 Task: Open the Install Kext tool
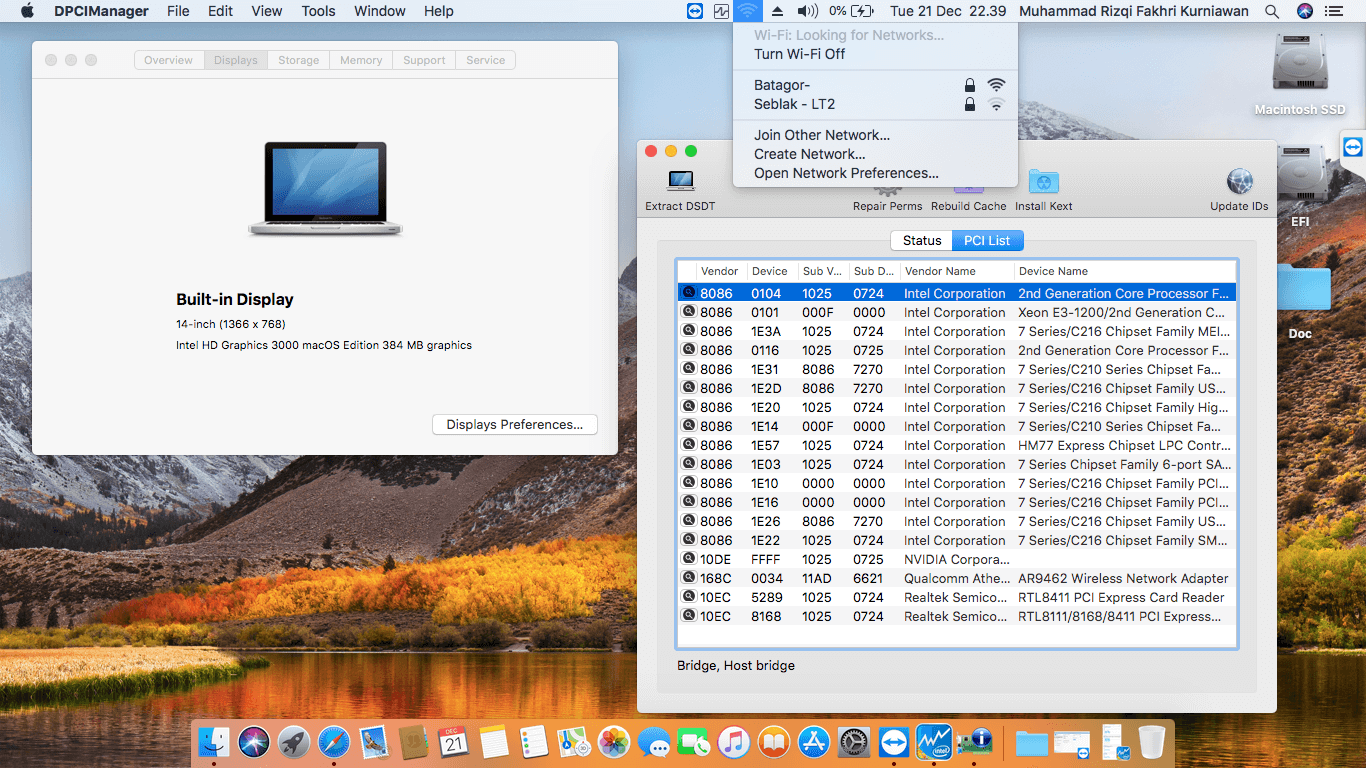click(x=1043, y=185)
